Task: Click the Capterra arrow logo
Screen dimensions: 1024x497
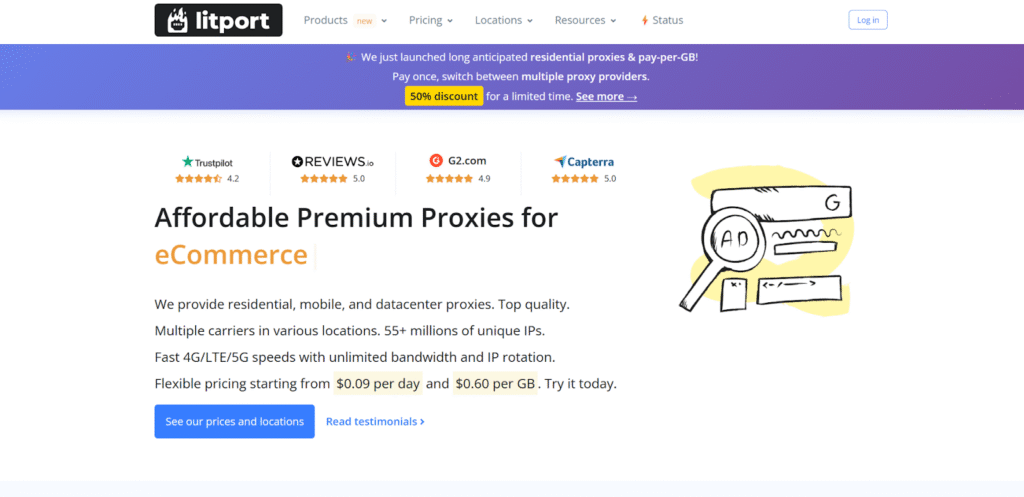Action: [561, 161]
